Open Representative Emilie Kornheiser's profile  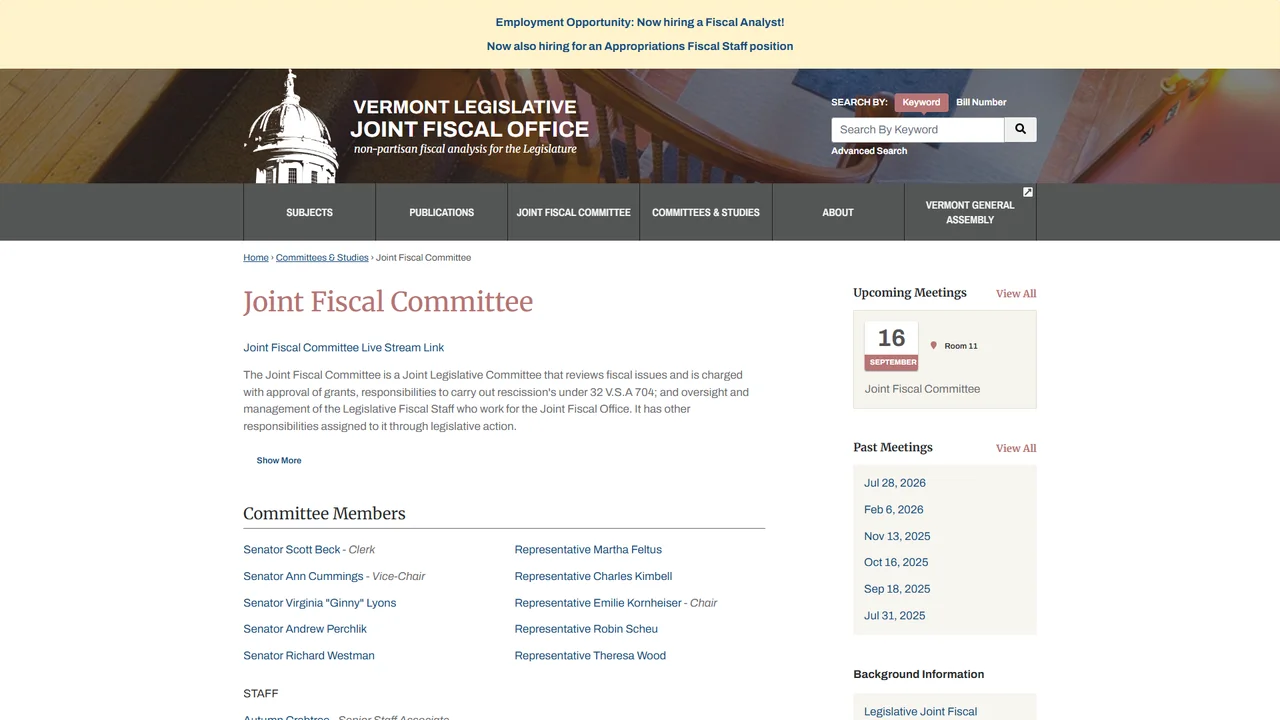(x=598, y=603)
